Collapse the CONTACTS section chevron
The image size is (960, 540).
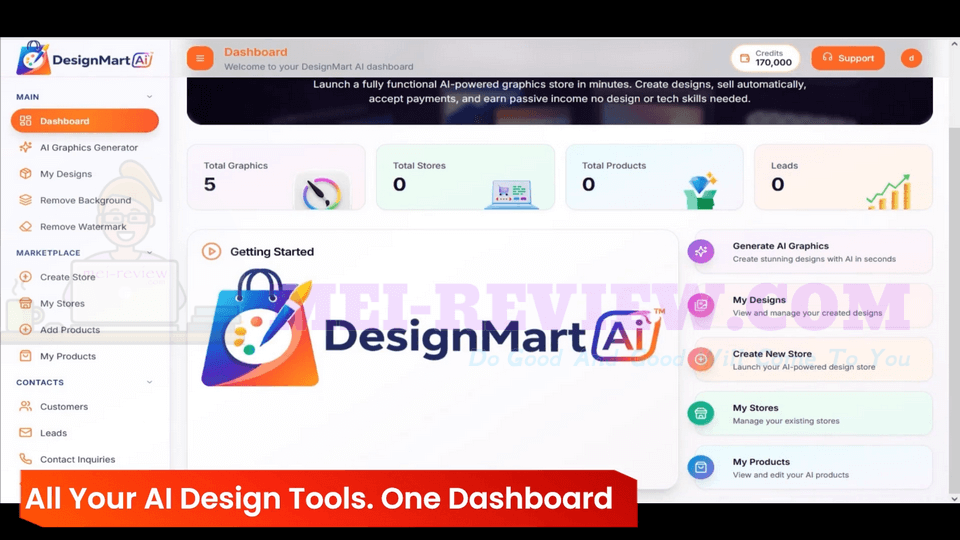[149, 382]
